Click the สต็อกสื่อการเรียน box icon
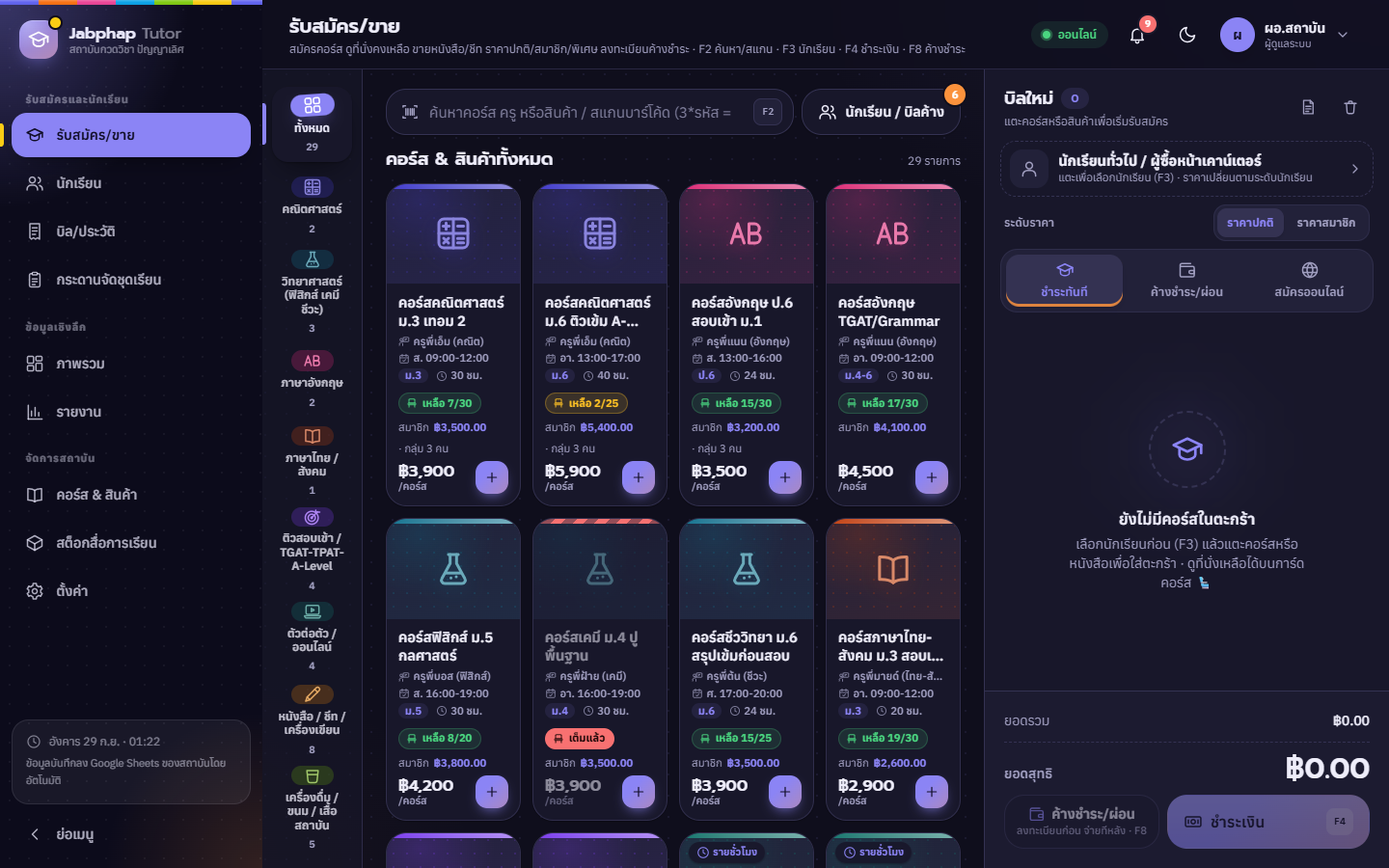This screenshot has height=868, width=1389. tap(35, 543)
